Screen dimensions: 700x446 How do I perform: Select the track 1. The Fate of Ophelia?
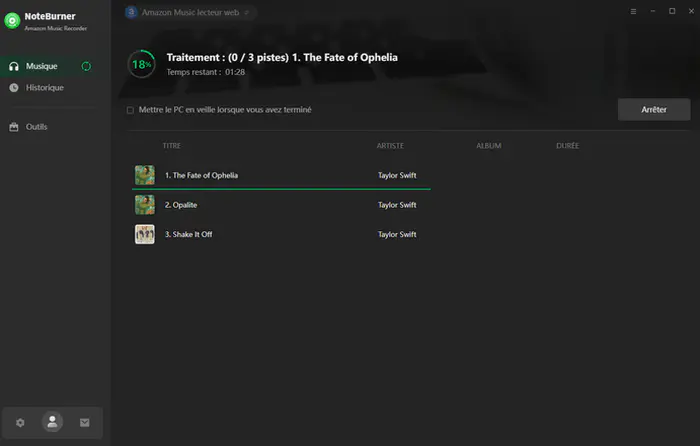201,175
